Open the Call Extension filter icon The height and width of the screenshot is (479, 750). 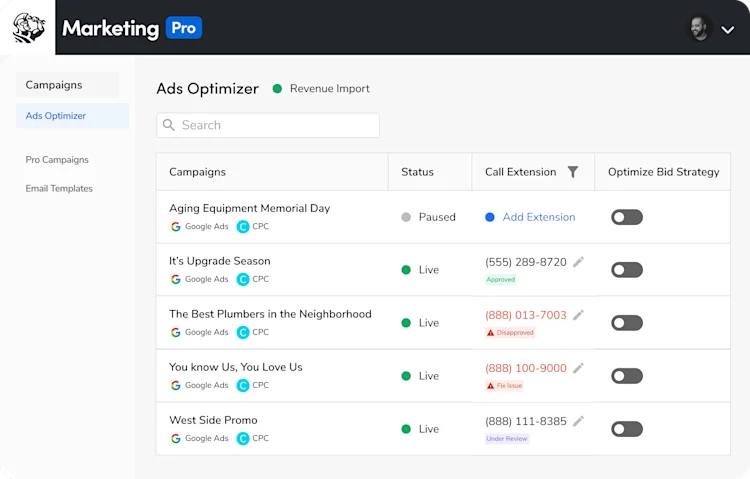(x=573, y=172)
